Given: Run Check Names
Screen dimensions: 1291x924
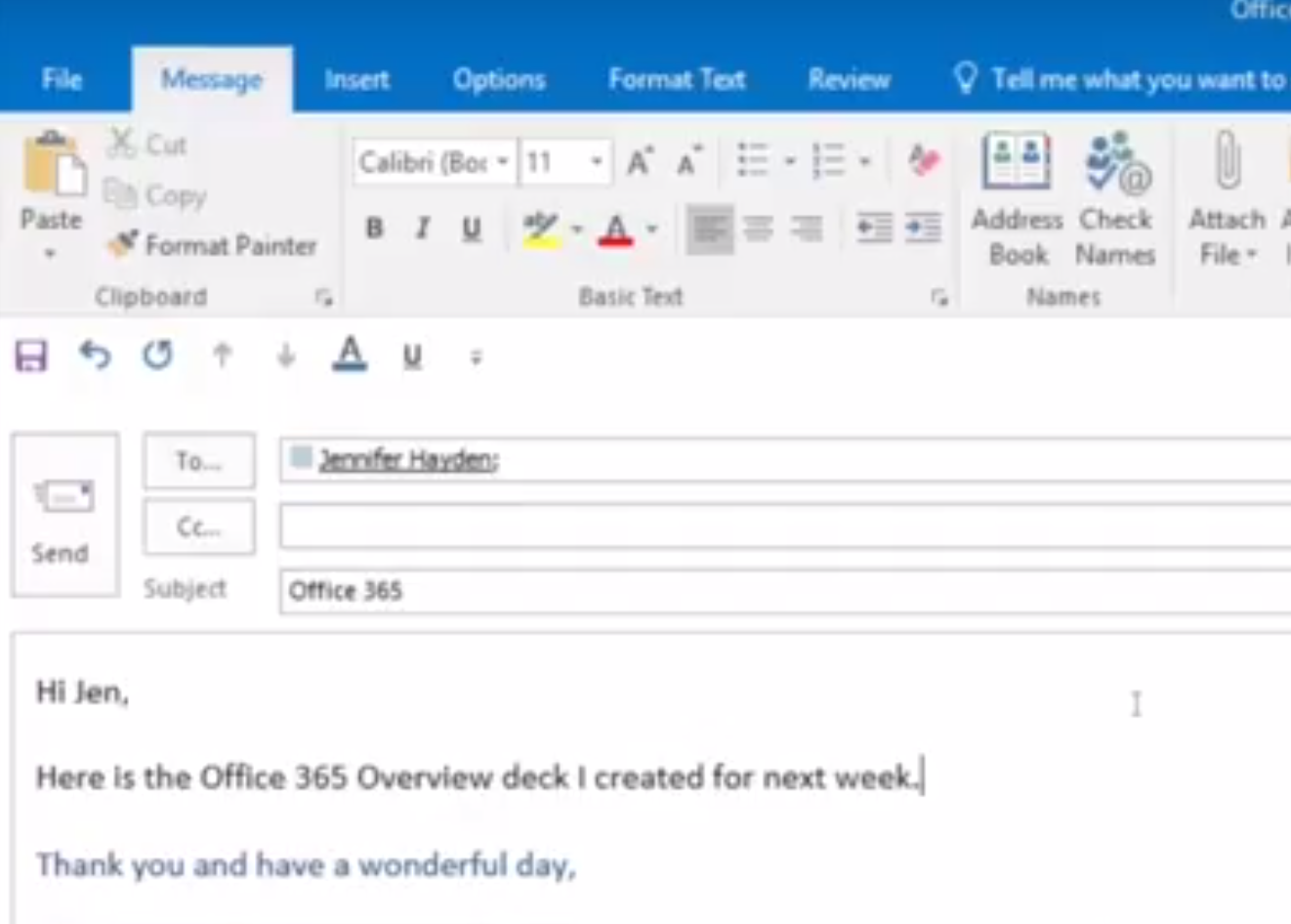Looking at the screenshot, I should pos(1115,200).
